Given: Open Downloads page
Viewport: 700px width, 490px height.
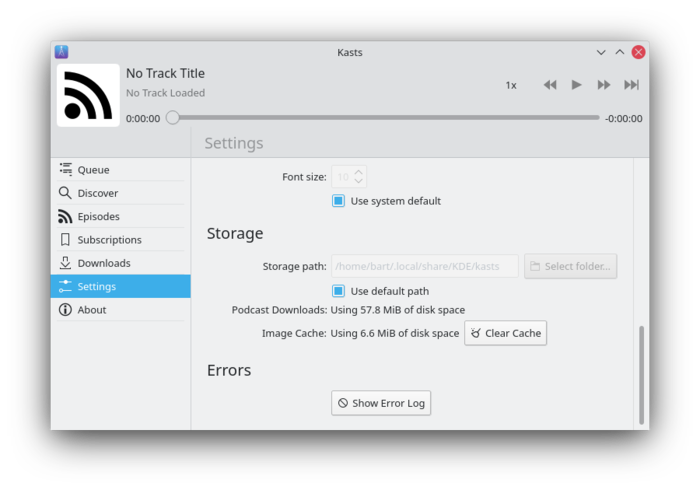Looking at the screenshot, I should [x=121, y=263].
